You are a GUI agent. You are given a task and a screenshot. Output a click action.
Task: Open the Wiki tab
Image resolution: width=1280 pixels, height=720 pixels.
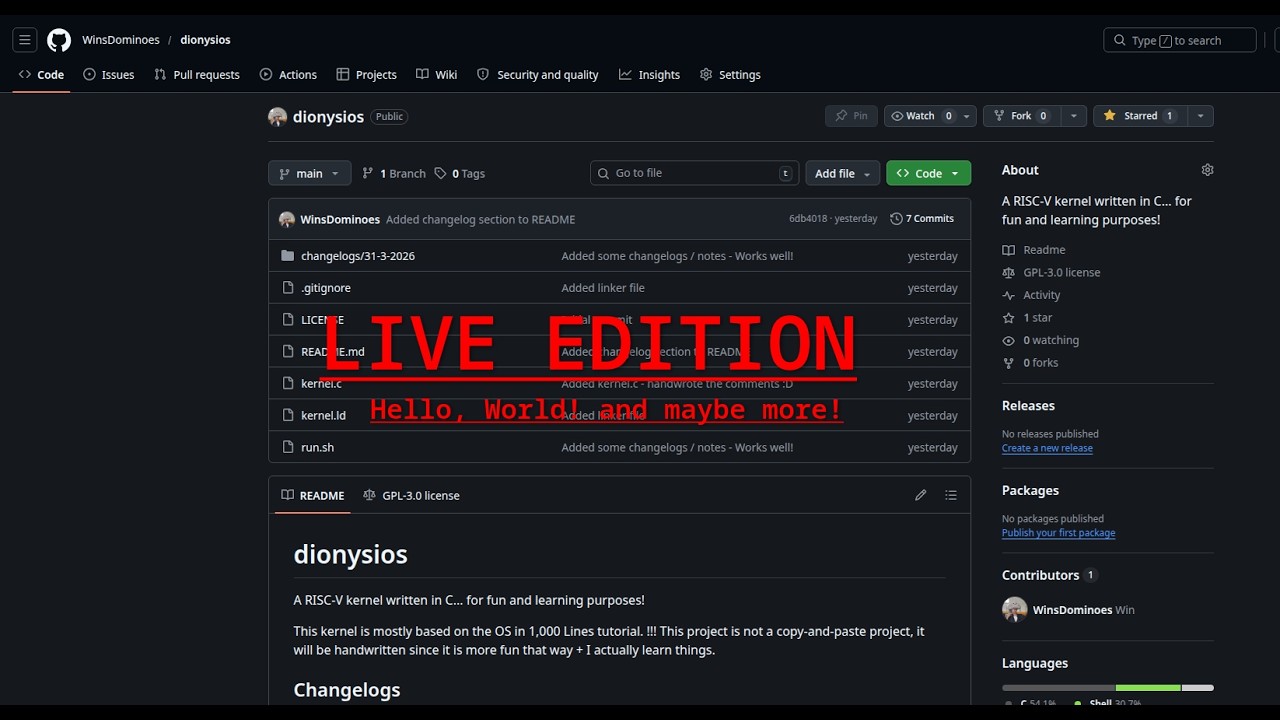pyautogui.click(x=437, y=75)
